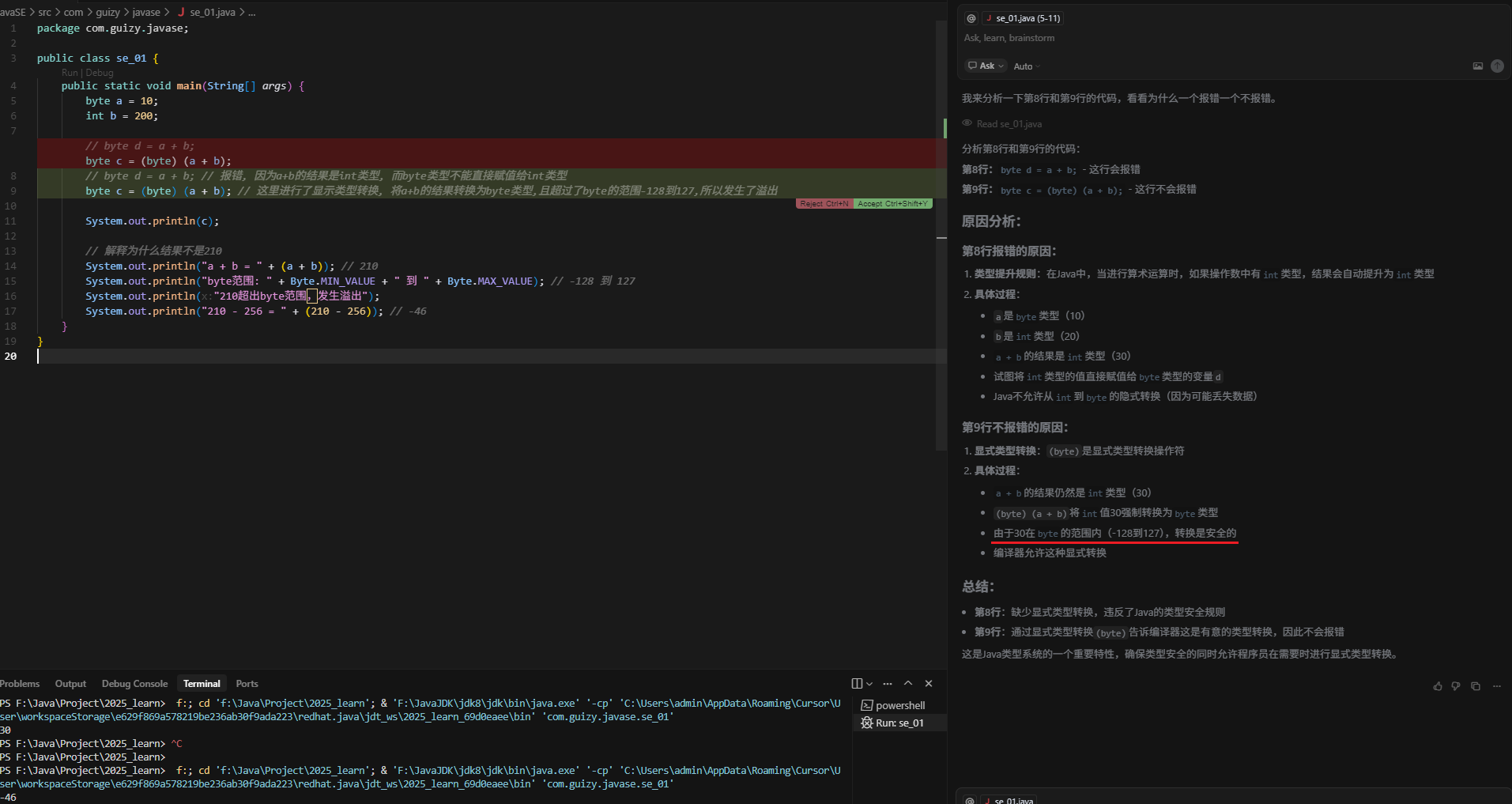Click the @ icon in the bottom chat input
The image size is (1512, 804).
click(970, 800)
